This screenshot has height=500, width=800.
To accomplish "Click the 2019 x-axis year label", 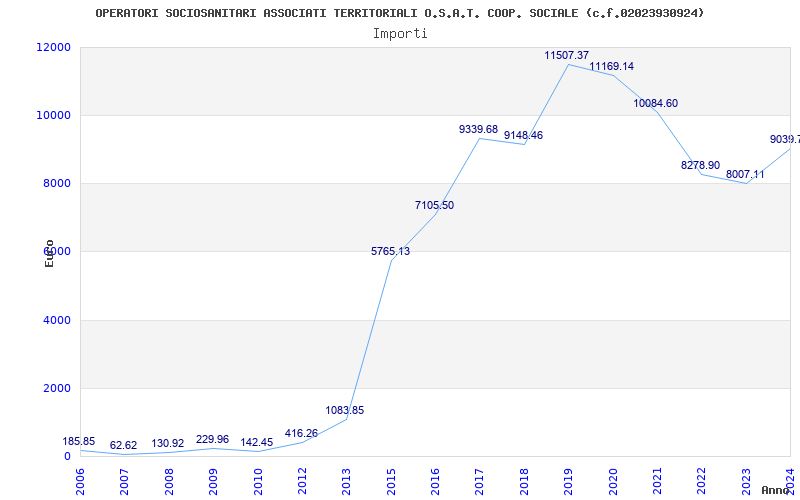I will (569, 481).
